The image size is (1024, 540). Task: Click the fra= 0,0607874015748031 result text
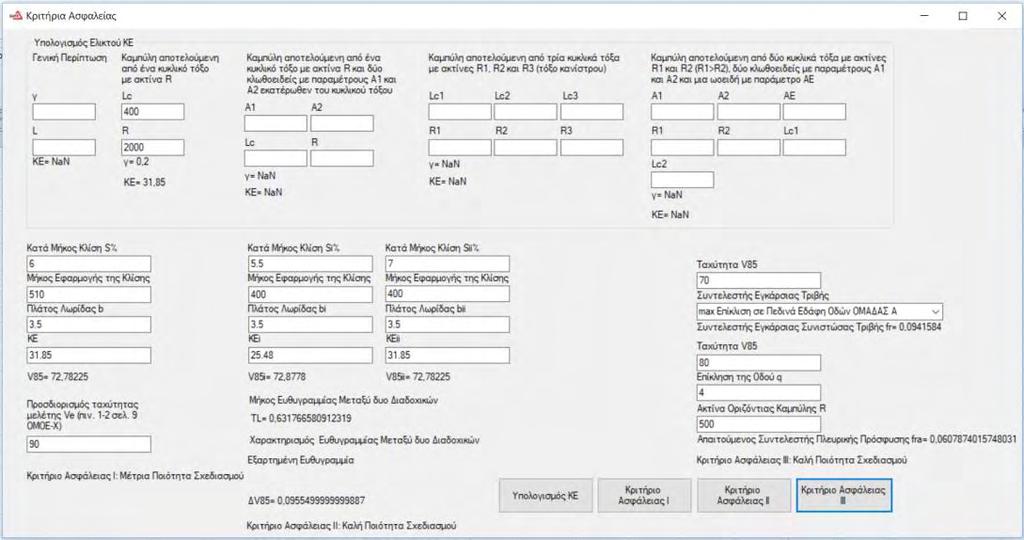[857, 439]
